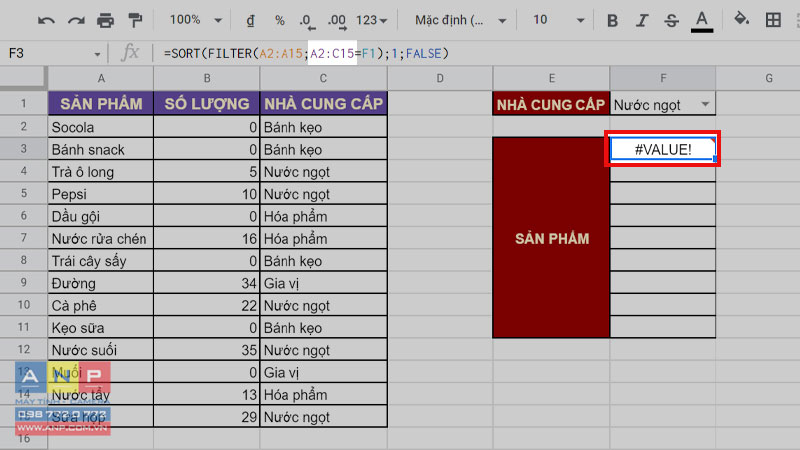Select column G header
The height and width of the screenshot is (450, 800).
[768, 78]
